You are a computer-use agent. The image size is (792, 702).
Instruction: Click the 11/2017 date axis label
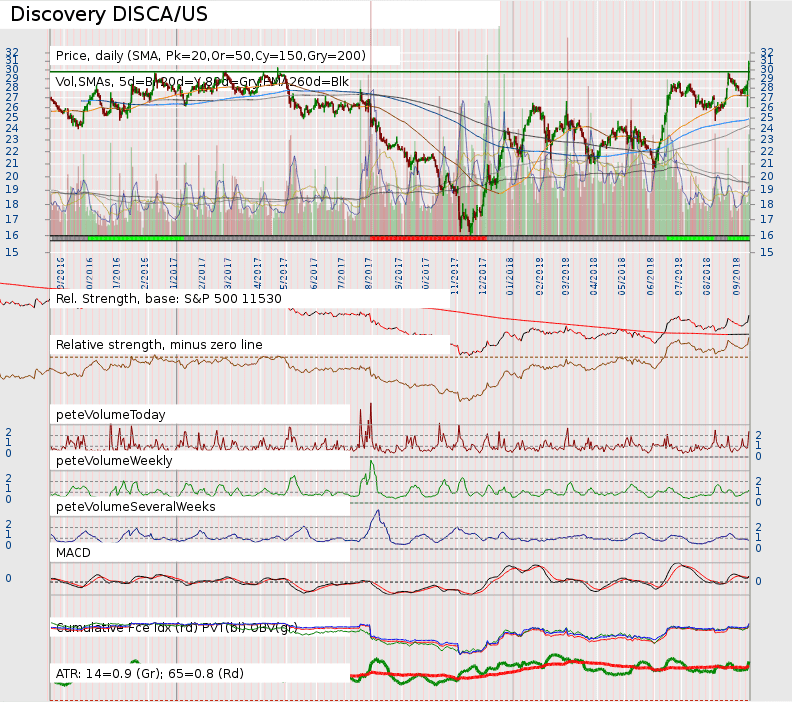[454, 276]
